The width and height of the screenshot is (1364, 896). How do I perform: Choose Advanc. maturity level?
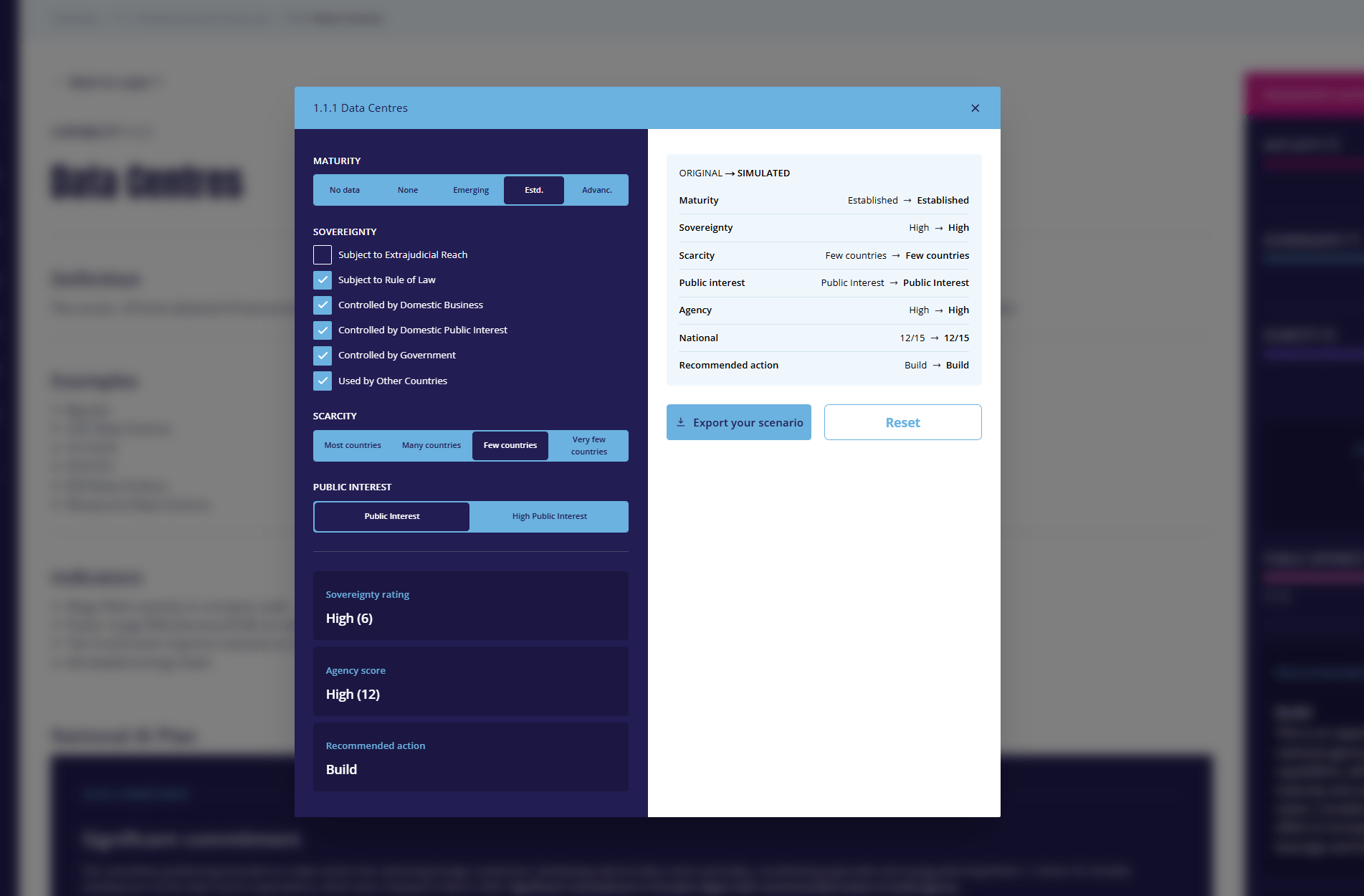tap(597, 190)
